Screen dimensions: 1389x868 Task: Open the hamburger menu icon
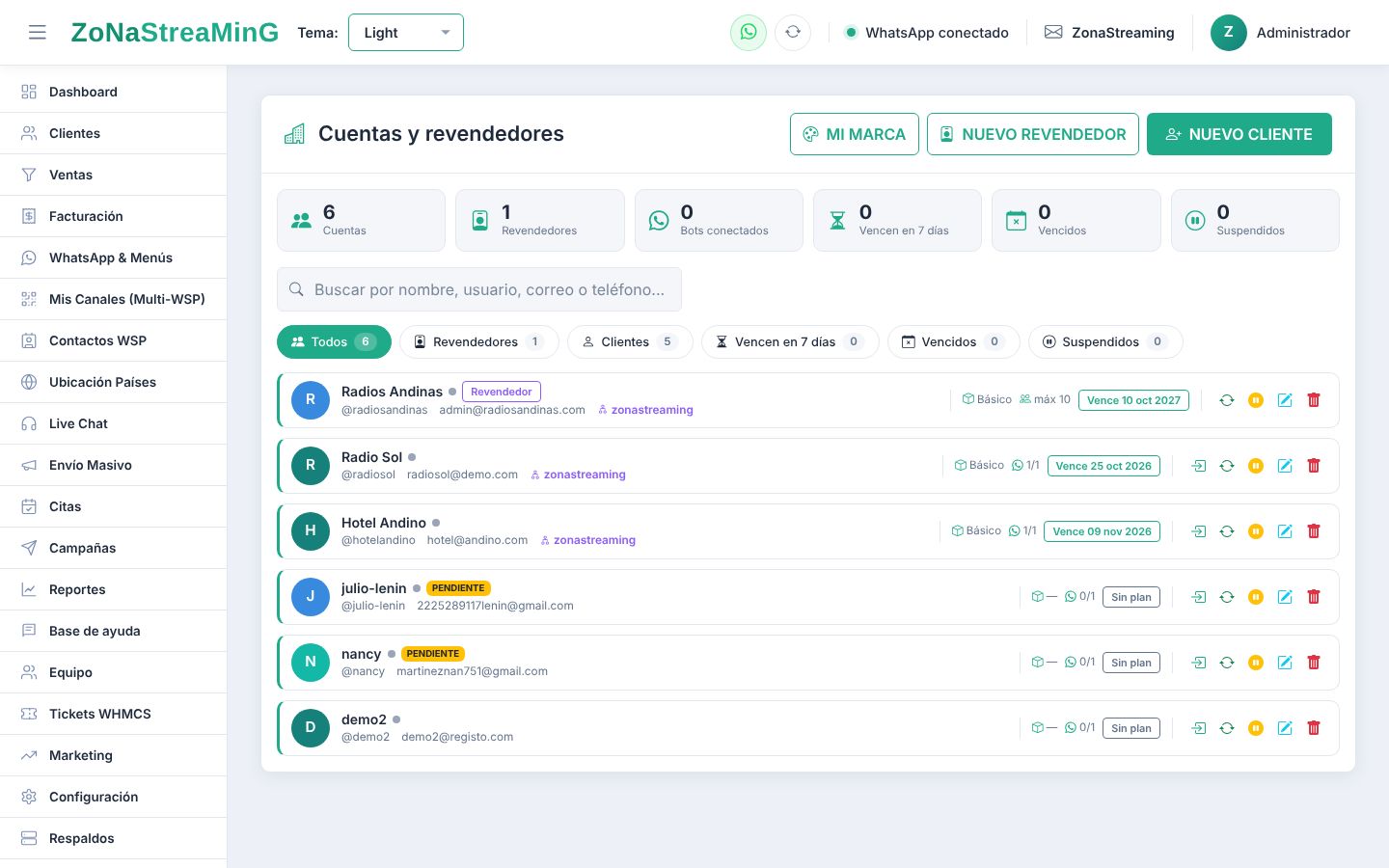click(38, 33)
